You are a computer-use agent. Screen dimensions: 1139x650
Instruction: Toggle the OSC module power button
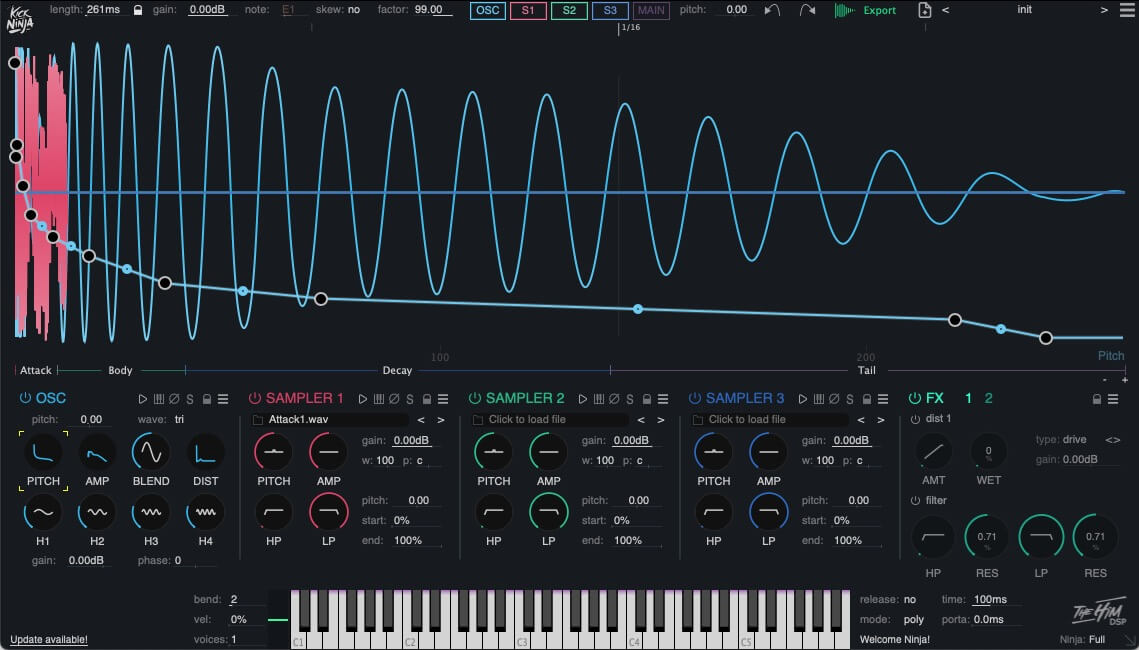(x=25, y=399)
